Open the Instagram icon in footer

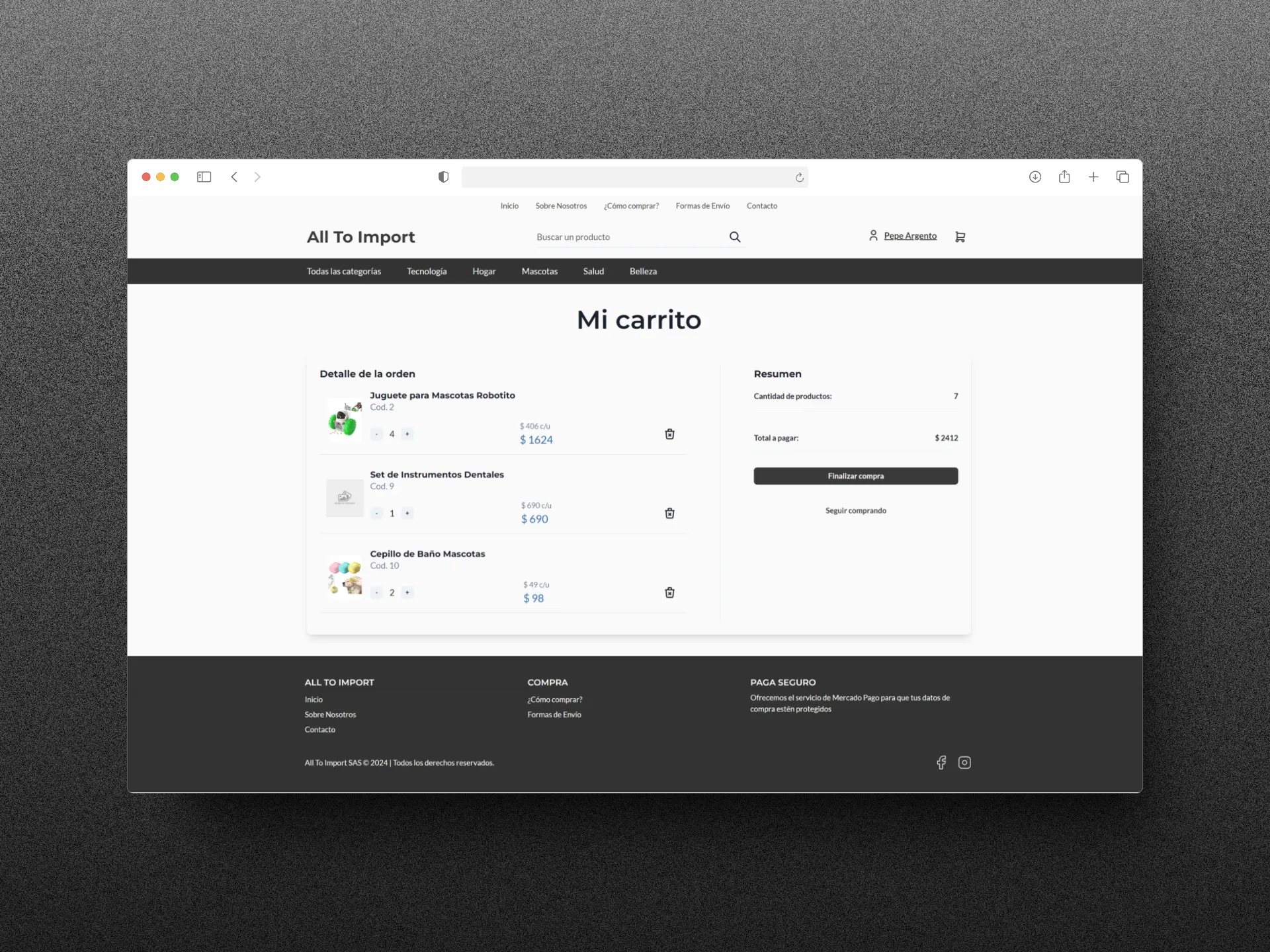(x=964, y=763)
